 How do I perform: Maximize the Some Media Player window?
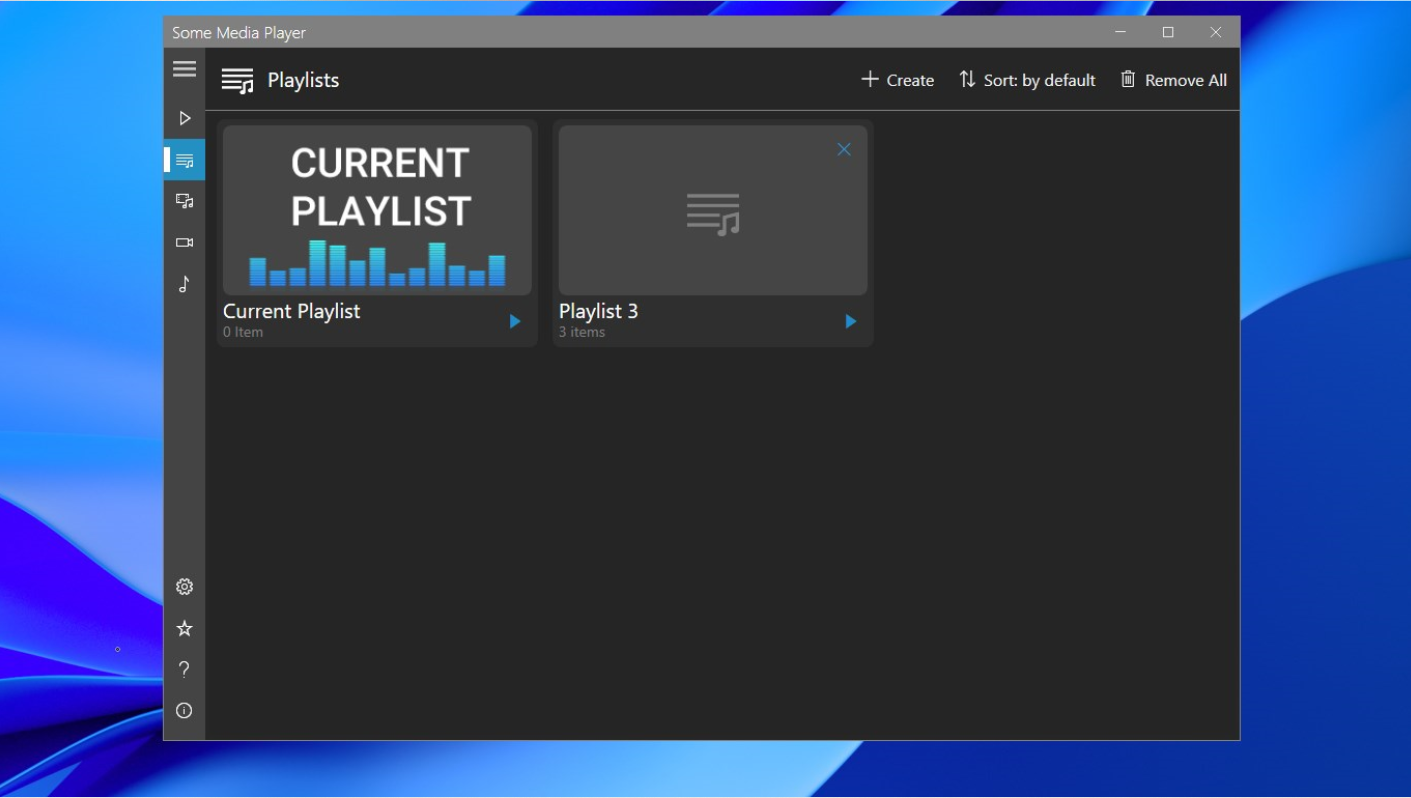[1168, 32]
